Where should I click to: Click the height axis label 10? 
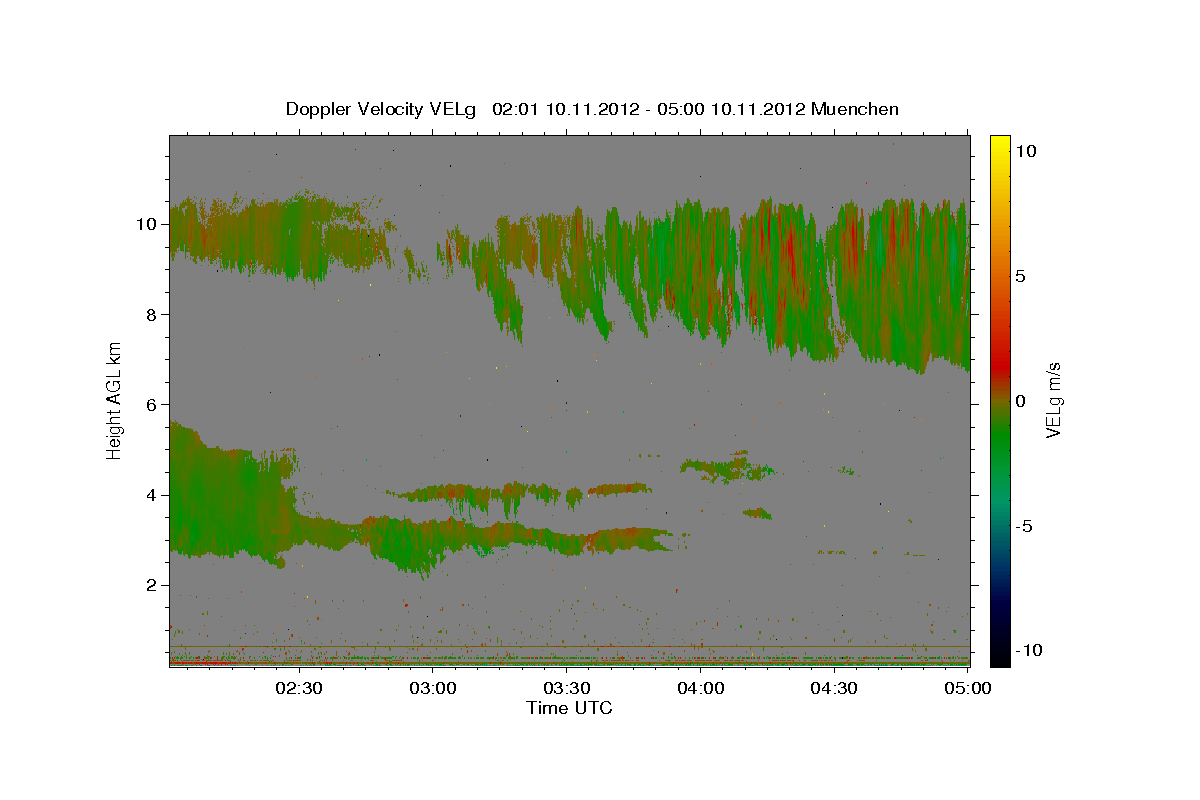(x=146, y=224)
